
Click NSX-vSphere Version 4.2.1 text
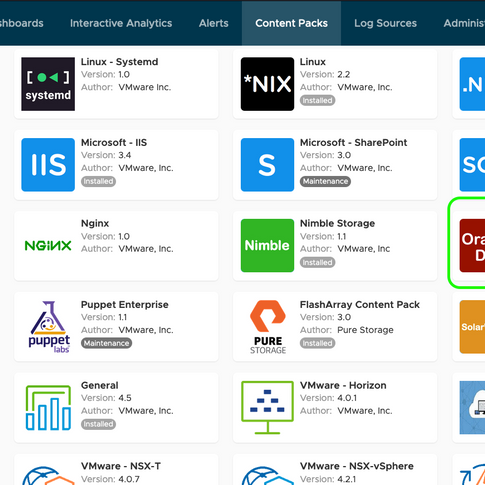[328, 479]
